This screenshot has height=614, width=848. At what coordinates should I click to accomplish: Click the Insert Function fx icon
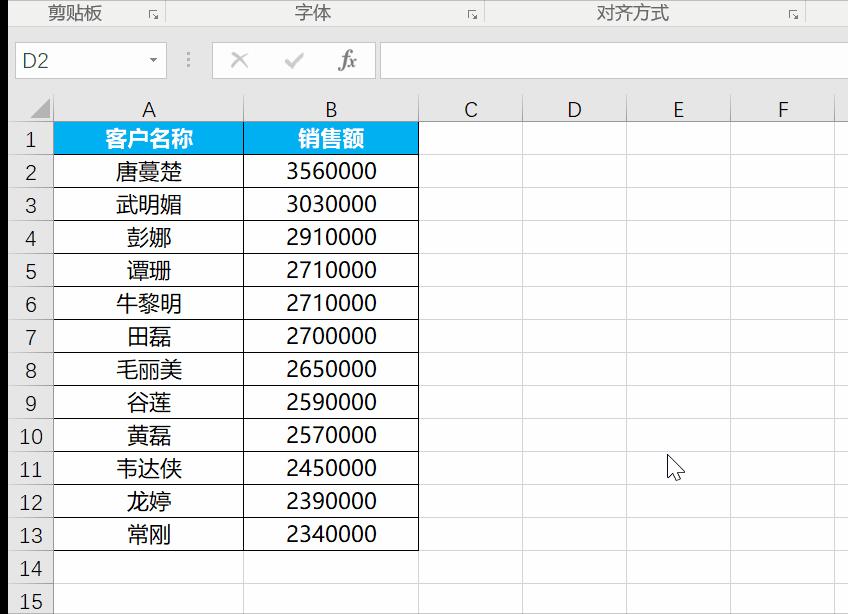(346, 59)
